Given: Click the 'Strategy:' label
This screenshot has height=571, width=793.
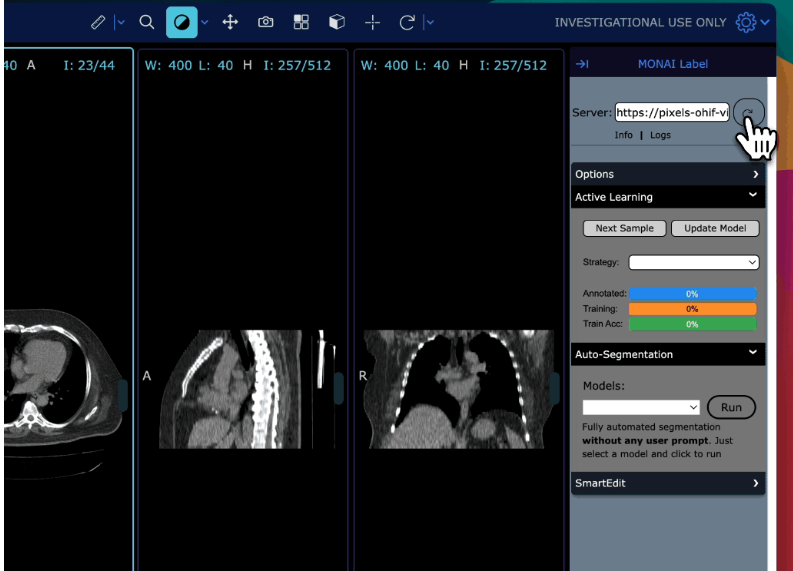Looking at the screenshot, I should [x=601, y=262].
